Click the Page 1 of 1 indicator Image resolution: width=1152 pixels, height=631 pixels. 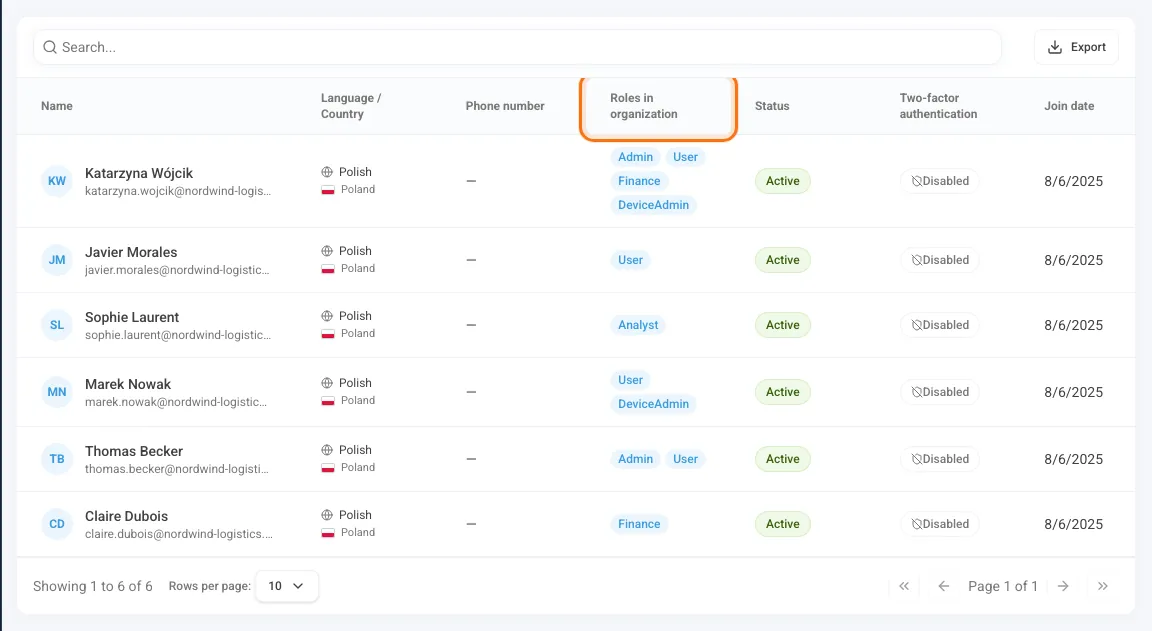[x=1003, y=586]
